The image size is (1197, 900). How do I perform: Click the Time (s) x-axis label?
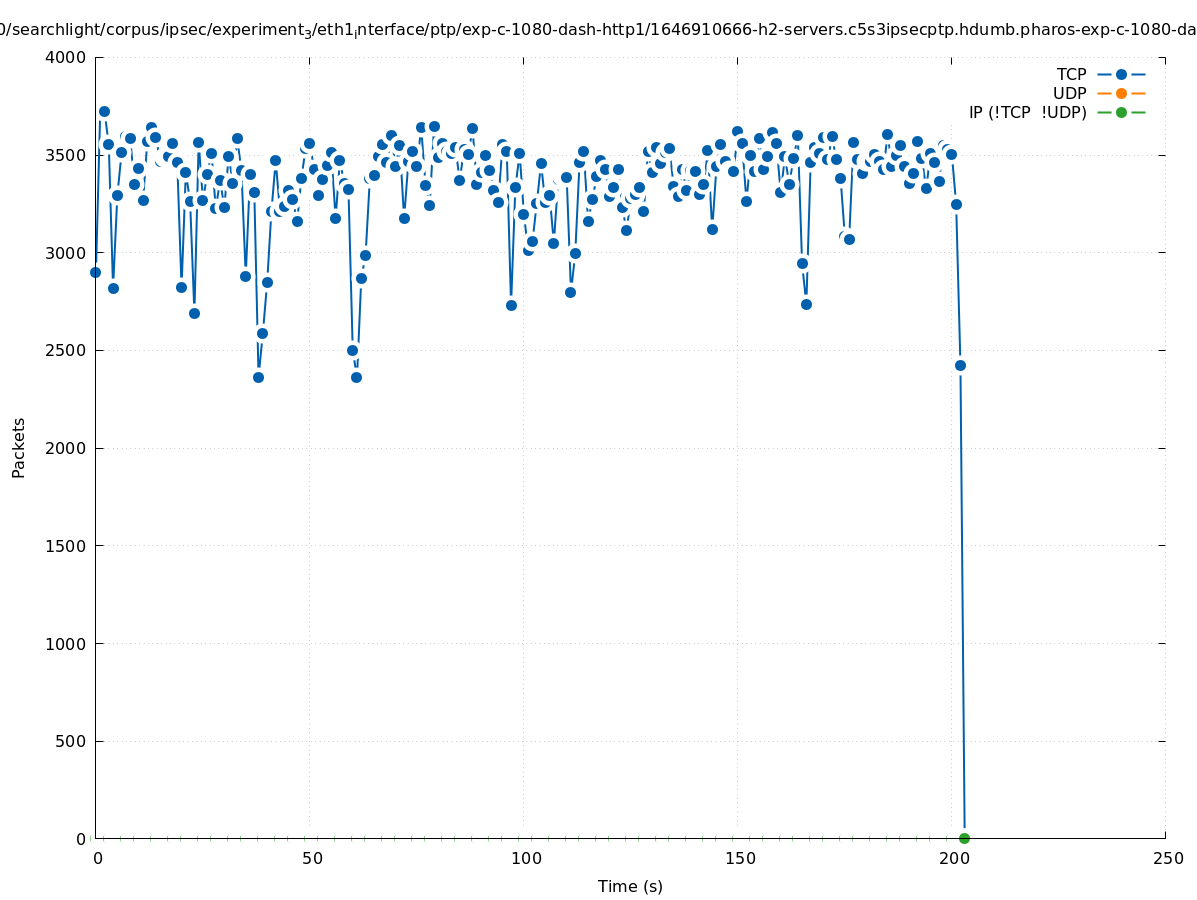pyautogui.click(x=630, y=886)
